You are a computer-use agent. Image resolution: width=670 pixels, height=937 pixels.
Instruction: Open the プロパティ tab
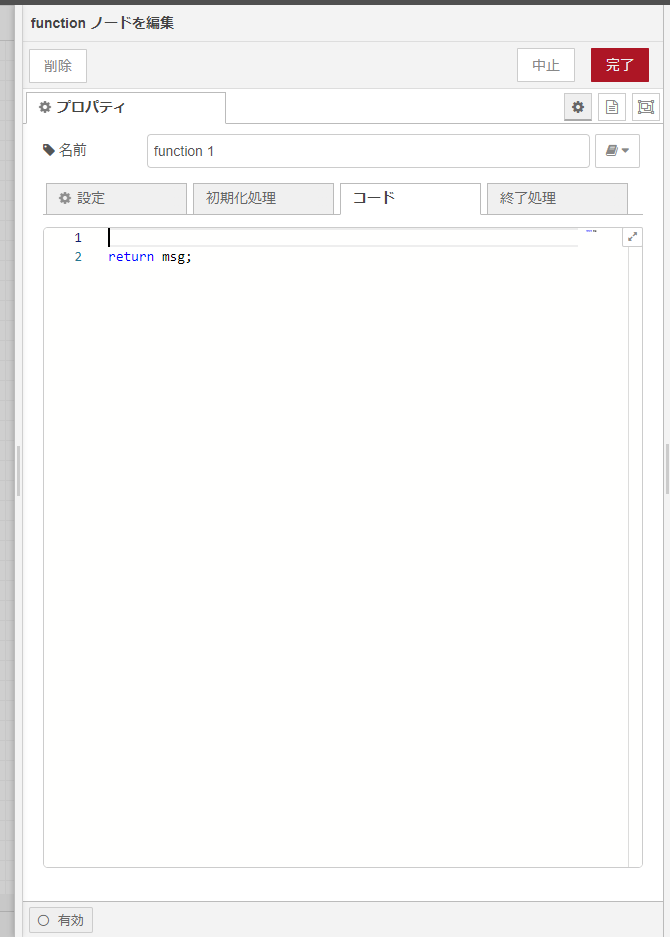coord(126,108)
